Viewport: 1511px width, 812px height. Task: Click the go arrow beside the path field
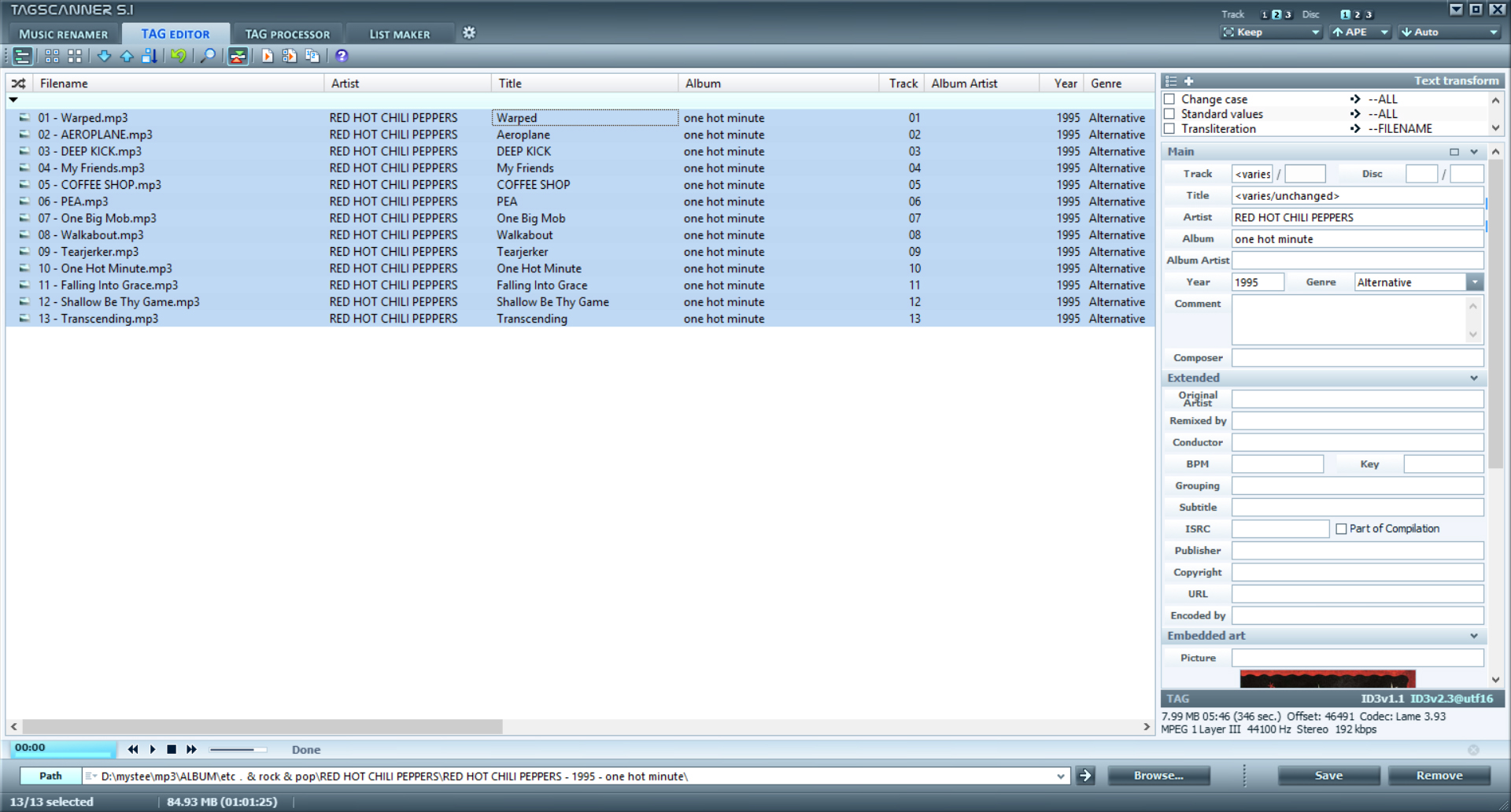point(1086,776)
